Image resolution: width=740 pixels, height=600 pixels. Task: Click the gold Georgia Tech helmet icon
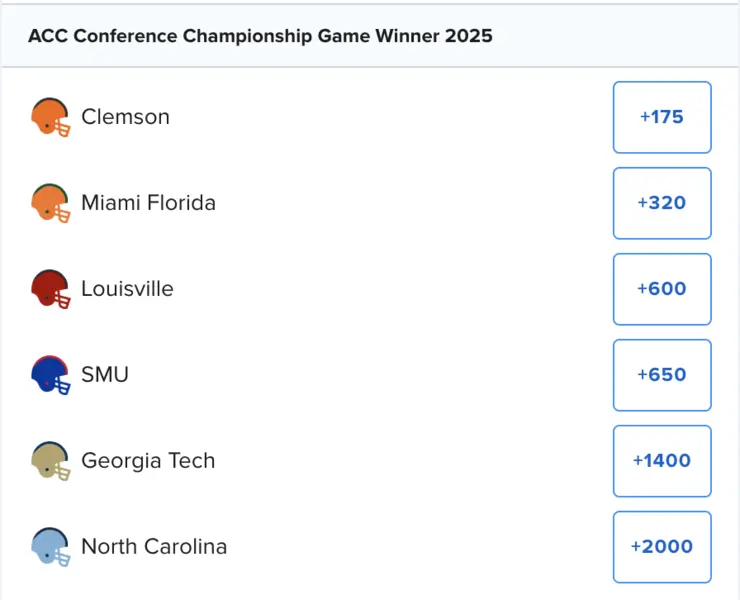coord(50,461)
